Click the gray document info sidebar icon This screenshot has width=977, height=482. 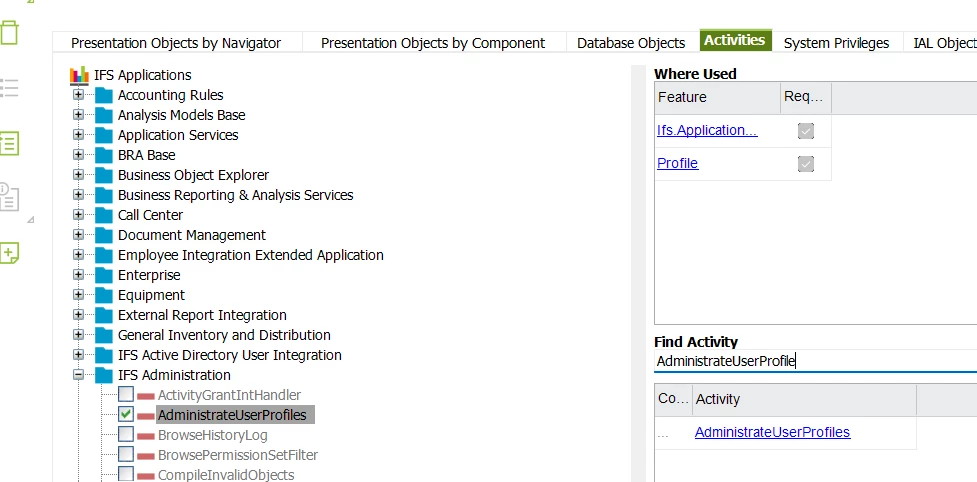coord(9,196)
